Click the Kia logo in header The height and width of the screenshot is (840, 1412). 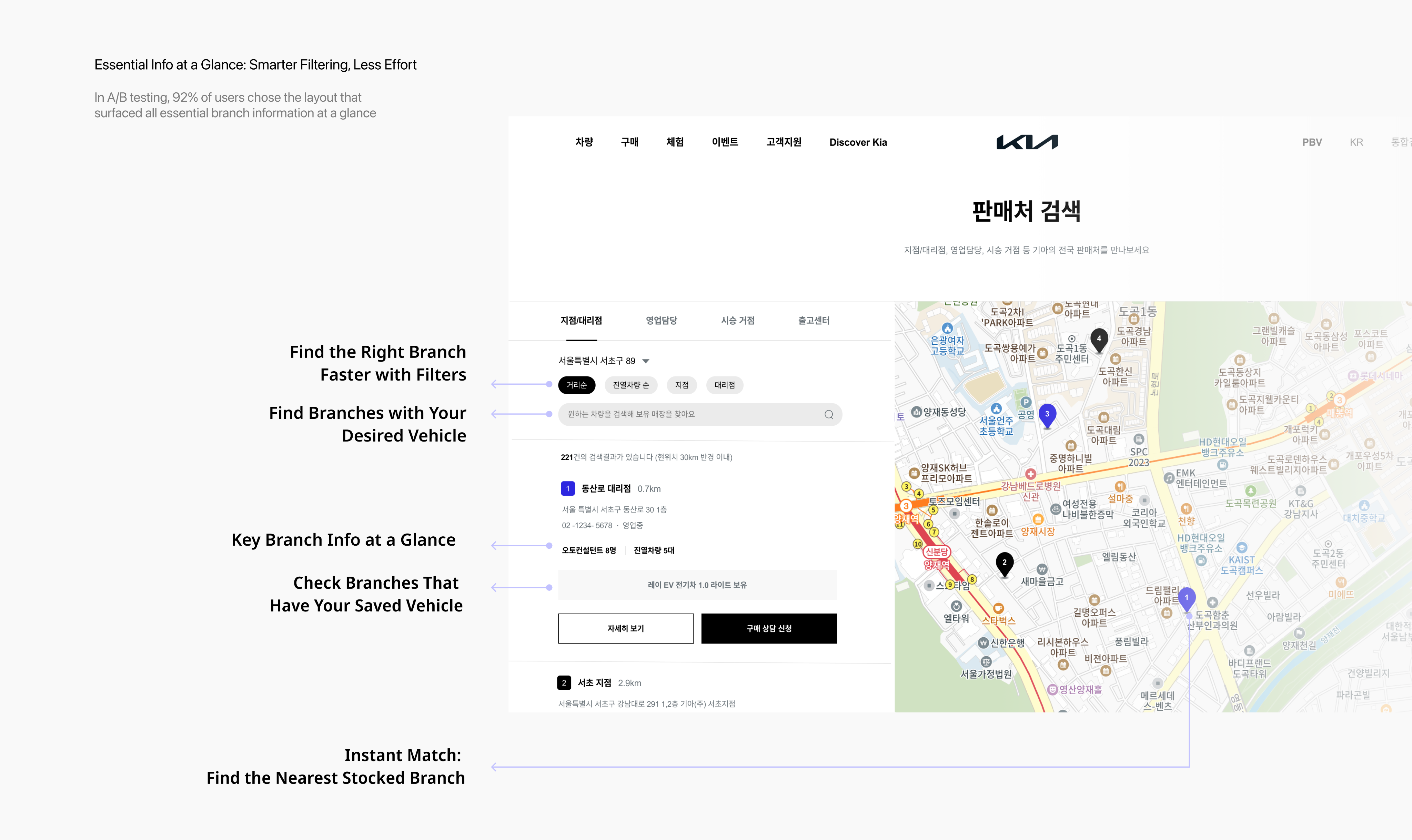(x=1027, y=142)
